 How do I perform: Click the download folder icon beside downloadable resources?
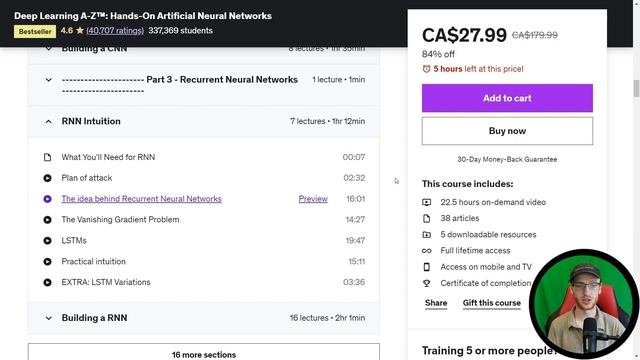pyautogui.click(x=427, y=235)
